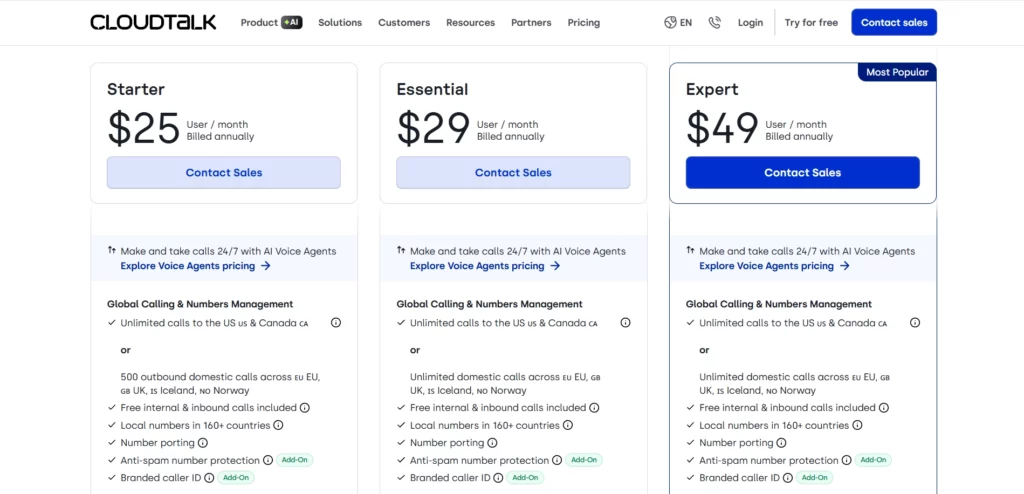Screen dimensions: 1024x494
Task: Click the Login link
Action: click(750, 22)
